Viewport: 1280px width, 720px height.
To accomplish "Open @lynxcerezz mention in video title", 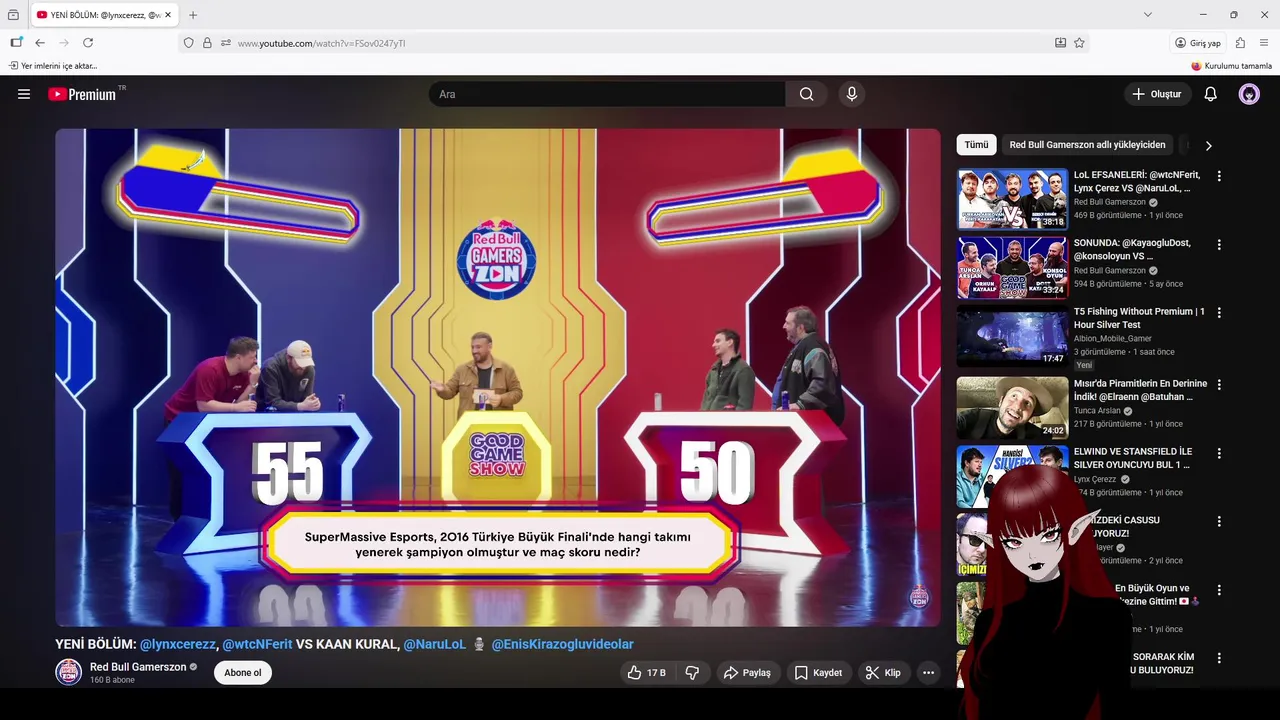I will point(178,644).
